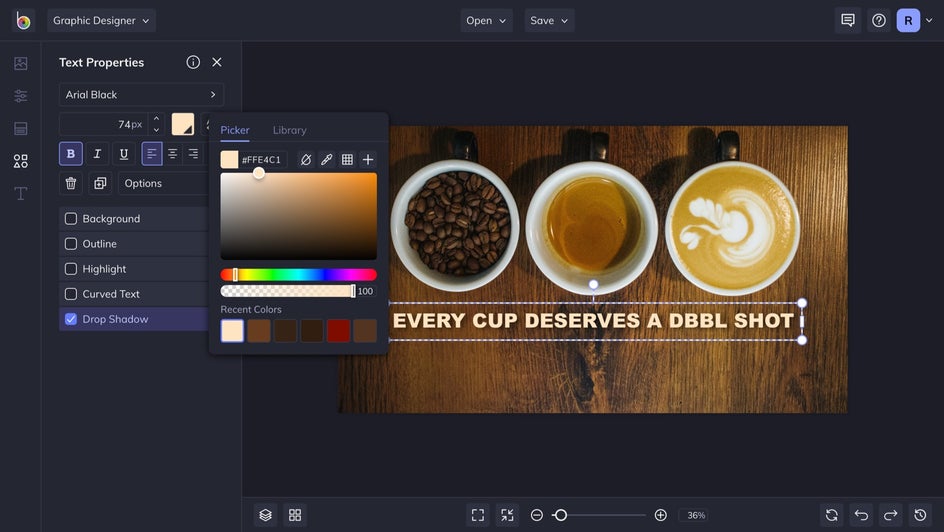This screenshot has height=532, width=944.
Task: Zoom out with the minus icon
Action: click(x=536, y=515)
